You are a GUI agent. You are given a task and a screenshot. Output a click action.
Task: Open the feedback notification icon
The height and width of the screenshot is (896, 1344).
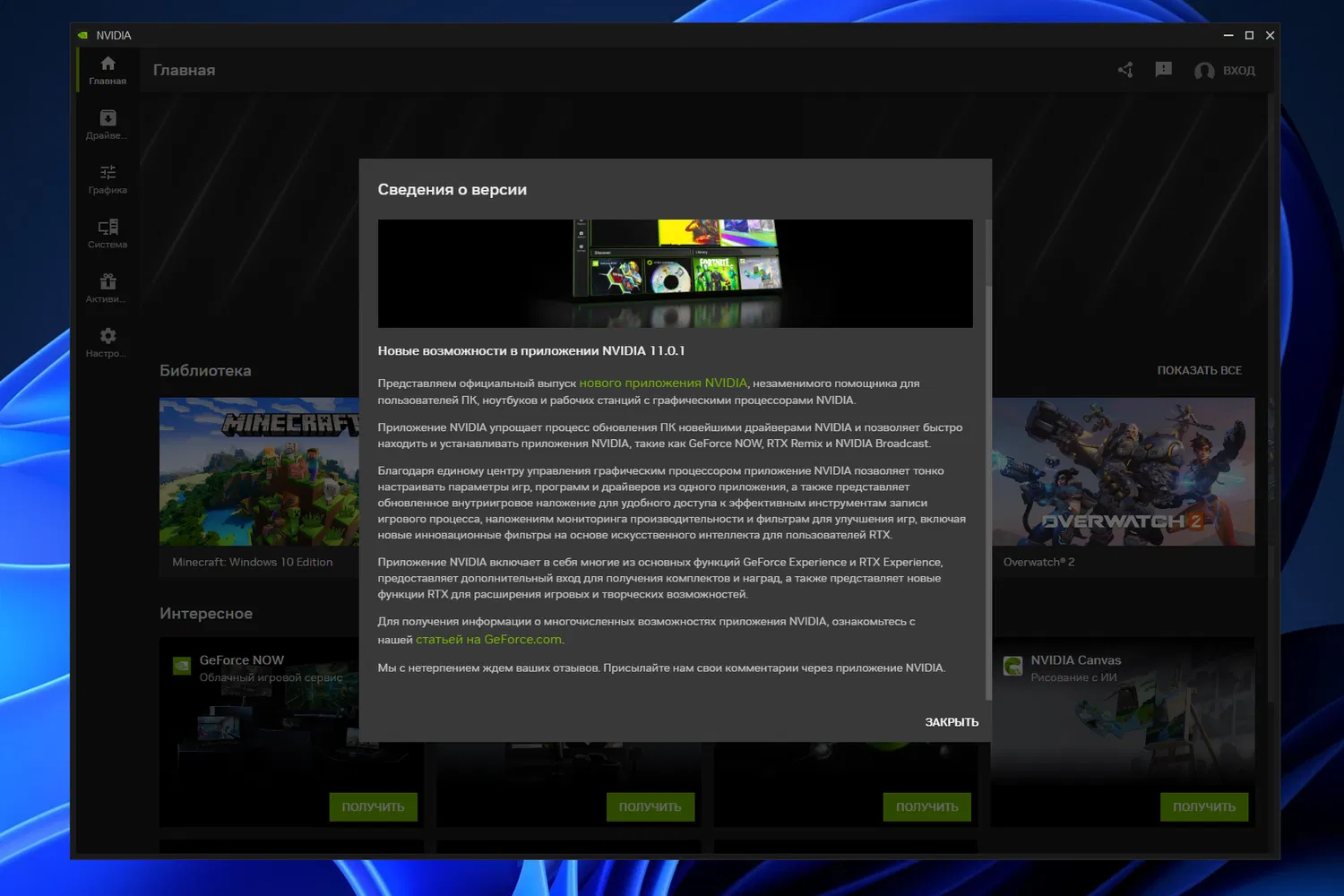pyautogui.click(x=1164, y=70)
